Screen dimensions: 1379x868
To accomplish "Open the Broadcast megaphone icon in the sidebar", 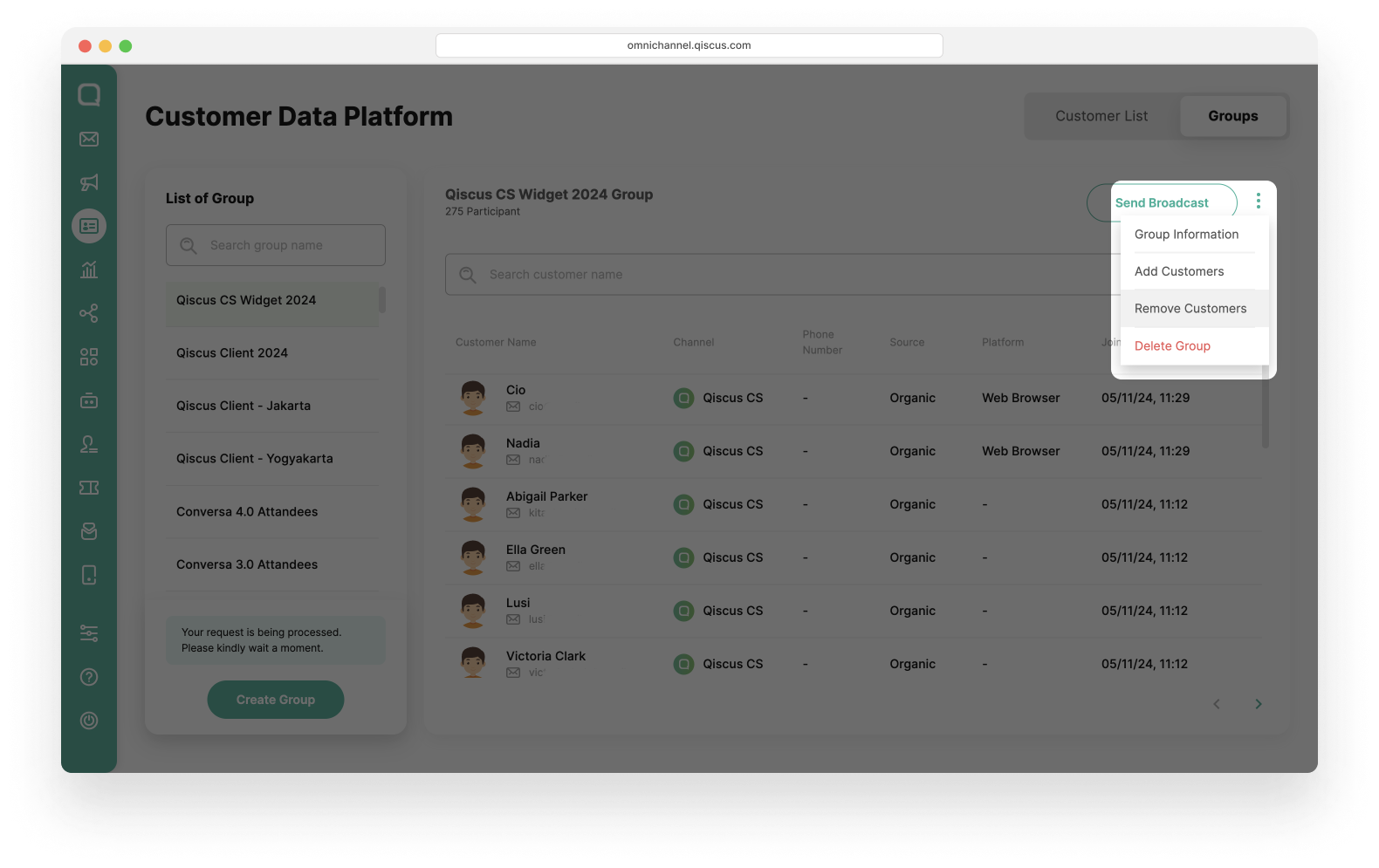I will 89,182.
